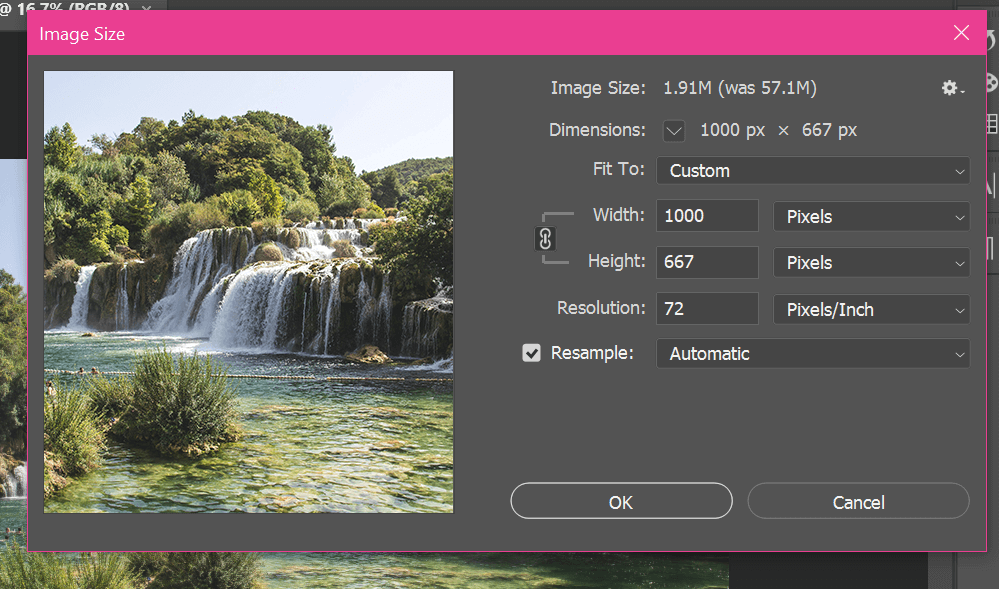Click the Width field showing 1000
This screenshot has height=589, width=999.
707,216
